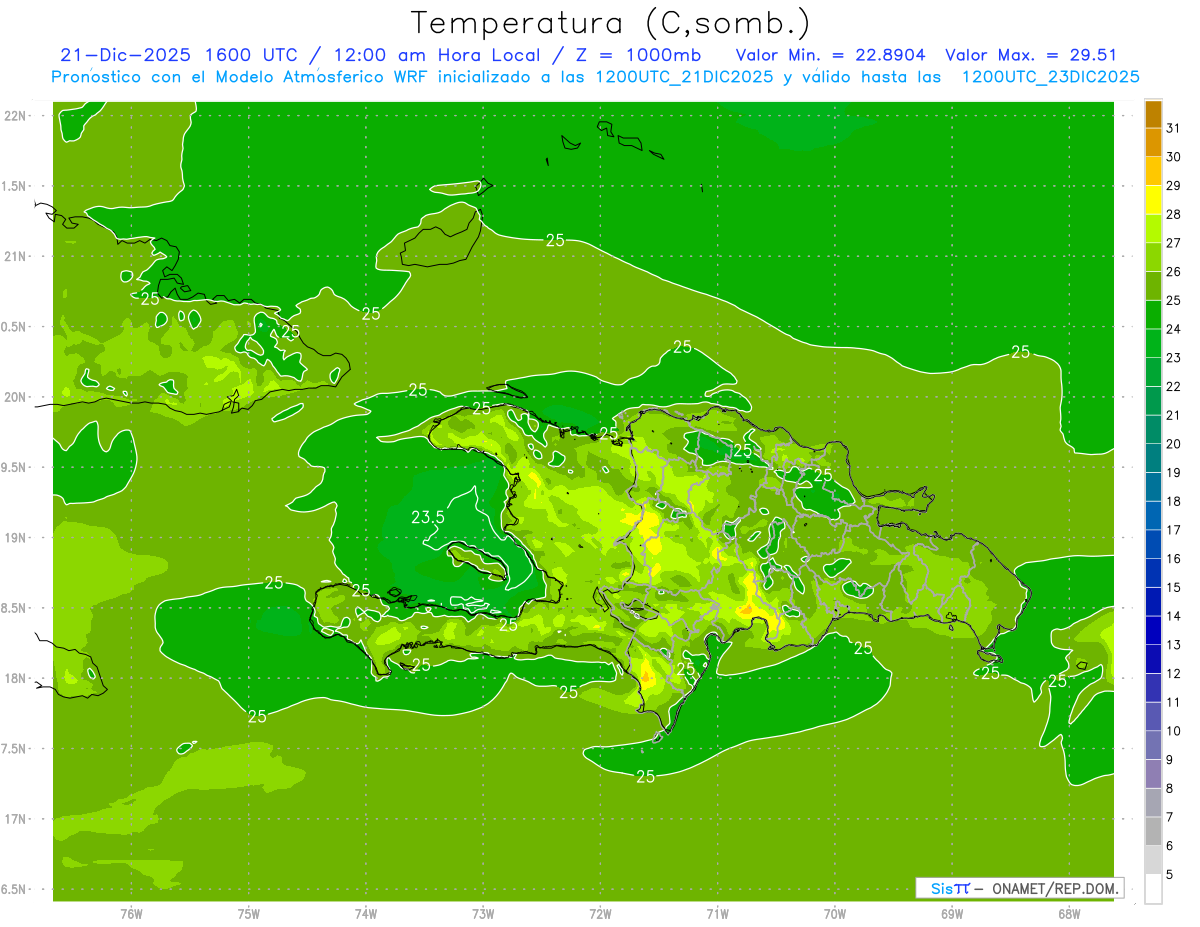1200x927 pixels.
Task: Click the "5" value on the color scale
Action: (1171, 875)
